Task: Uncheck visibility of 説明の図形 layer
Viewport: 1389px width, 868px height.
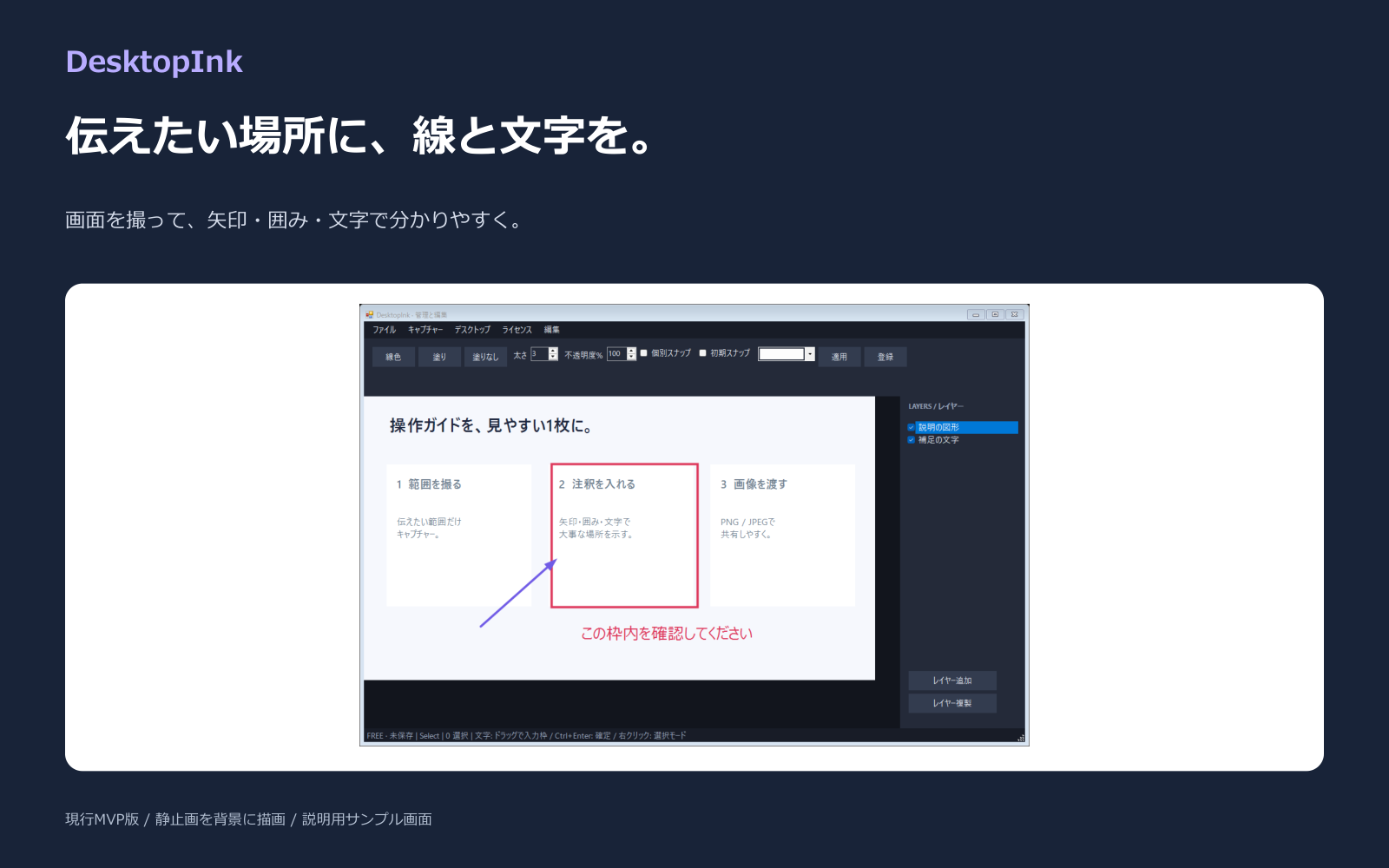Action: (x=912, y=428)
